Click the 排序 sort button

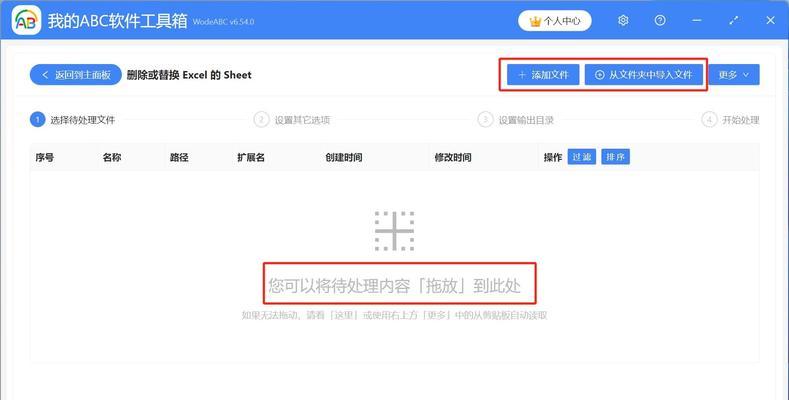click(615, 157)
